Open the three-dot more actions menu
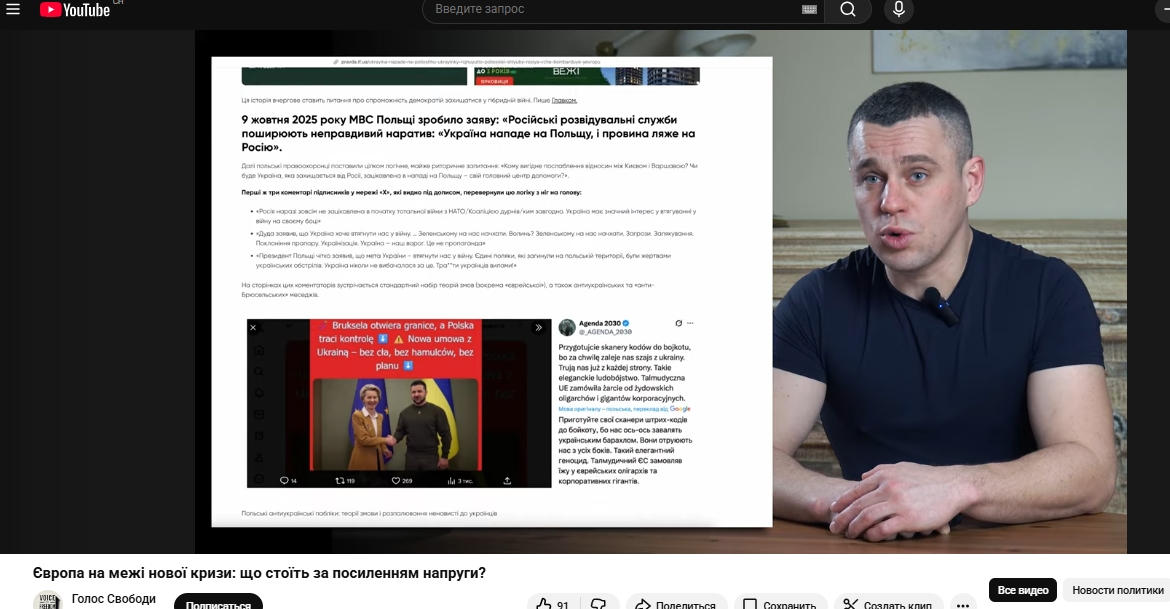1170x609 pixels. 962,604
